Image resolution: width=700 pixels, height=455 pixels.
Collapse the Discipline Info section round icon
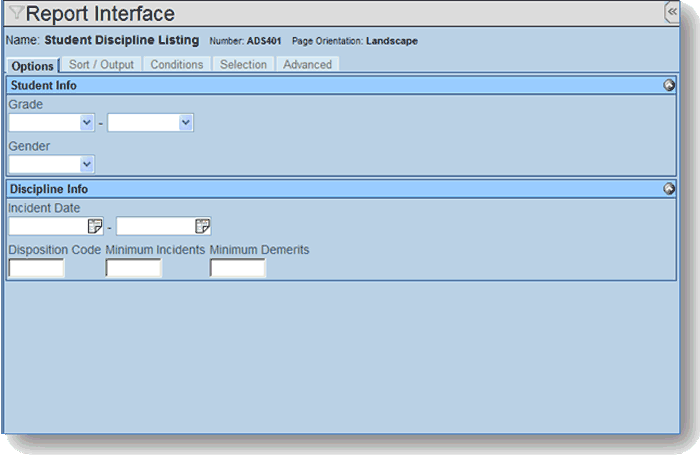coord(669,189)
